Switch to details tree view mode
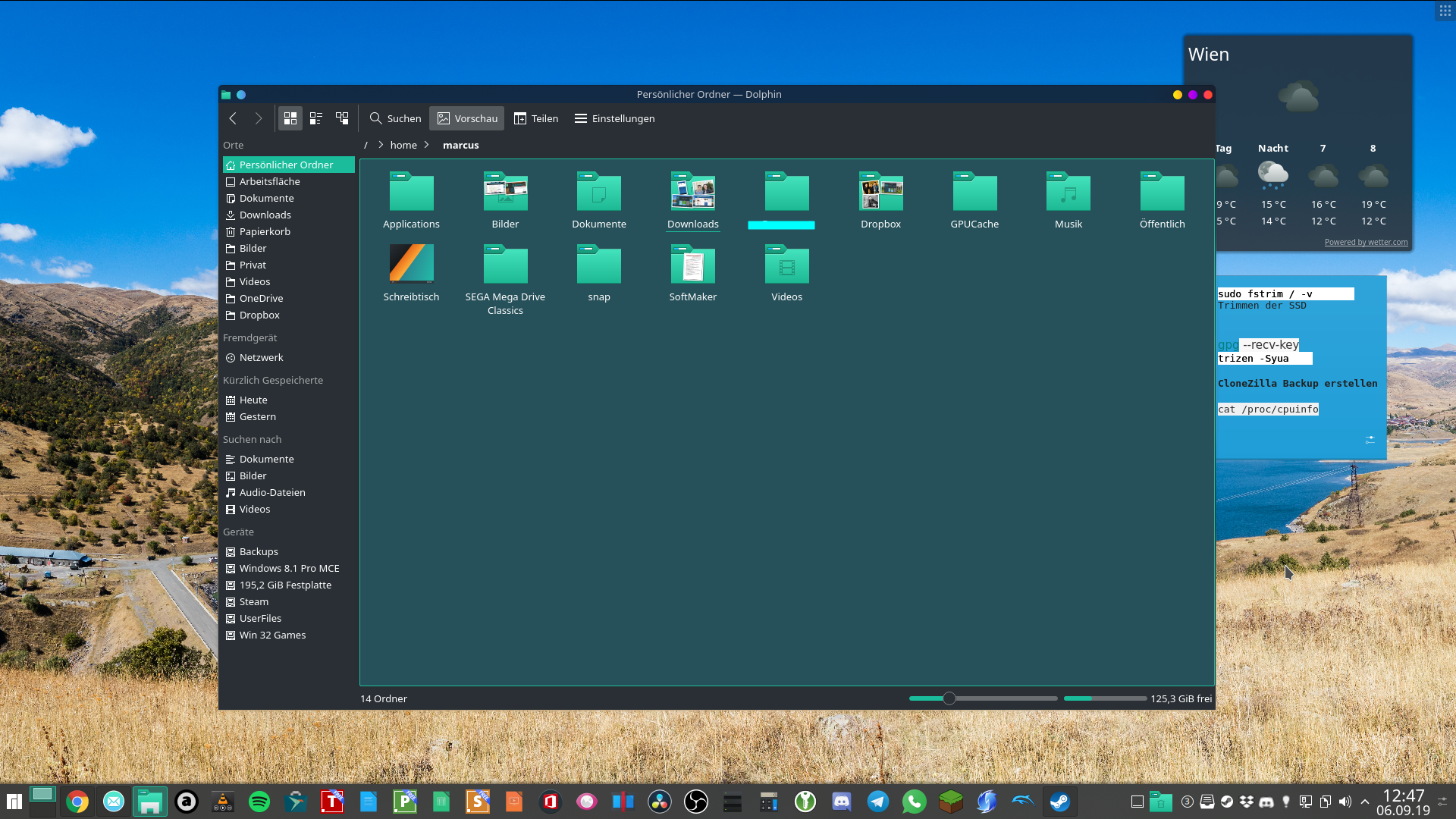The height and width of the screenshot is (819, 1456). coord(342,118)
